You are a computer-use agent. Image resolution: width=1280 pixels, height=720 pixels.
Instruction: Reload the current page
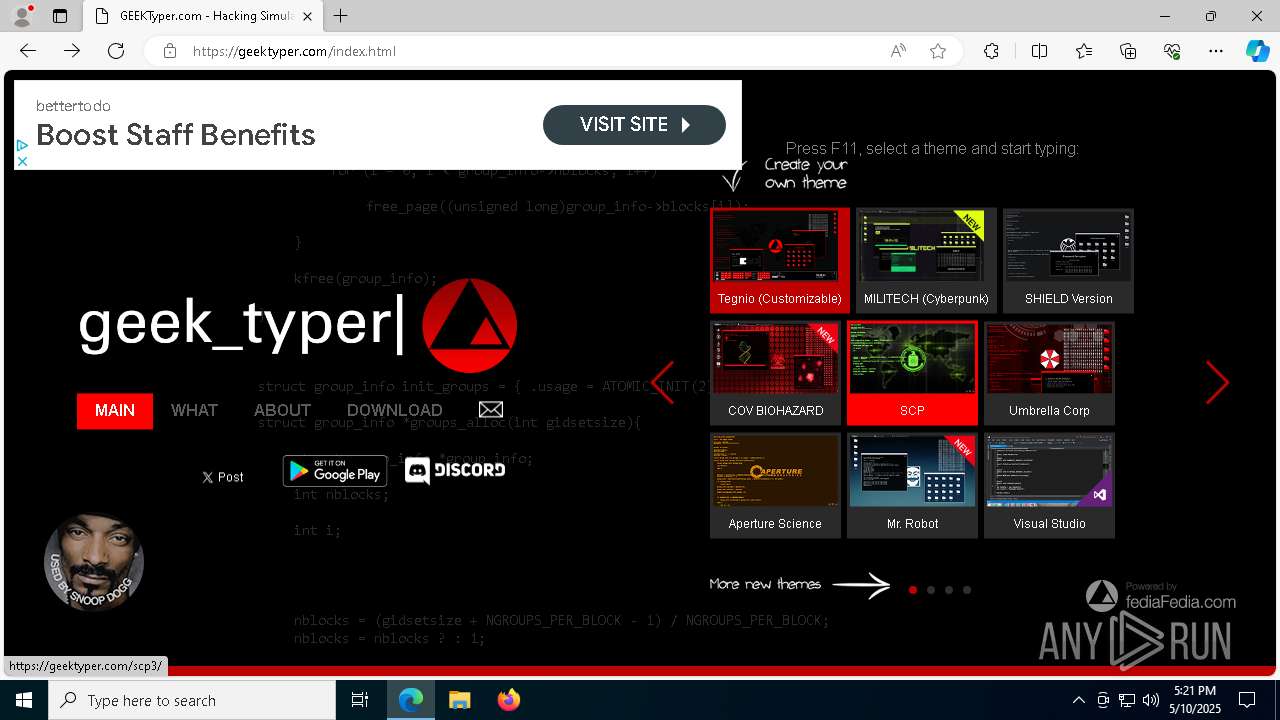[x=116, y=51]
